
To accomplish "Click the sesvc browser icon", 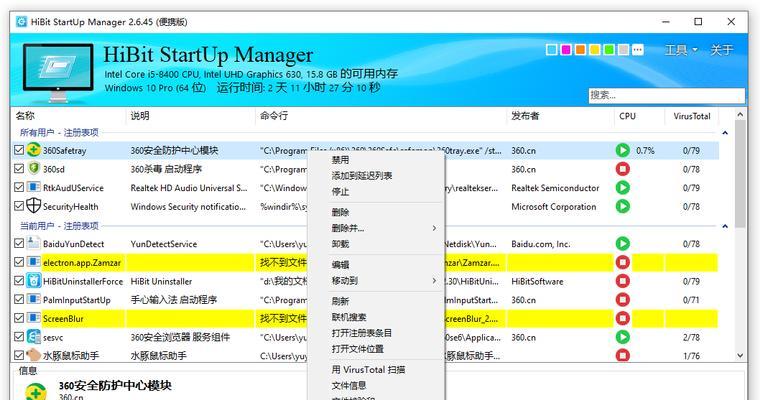I will click(x=33, y=336).
